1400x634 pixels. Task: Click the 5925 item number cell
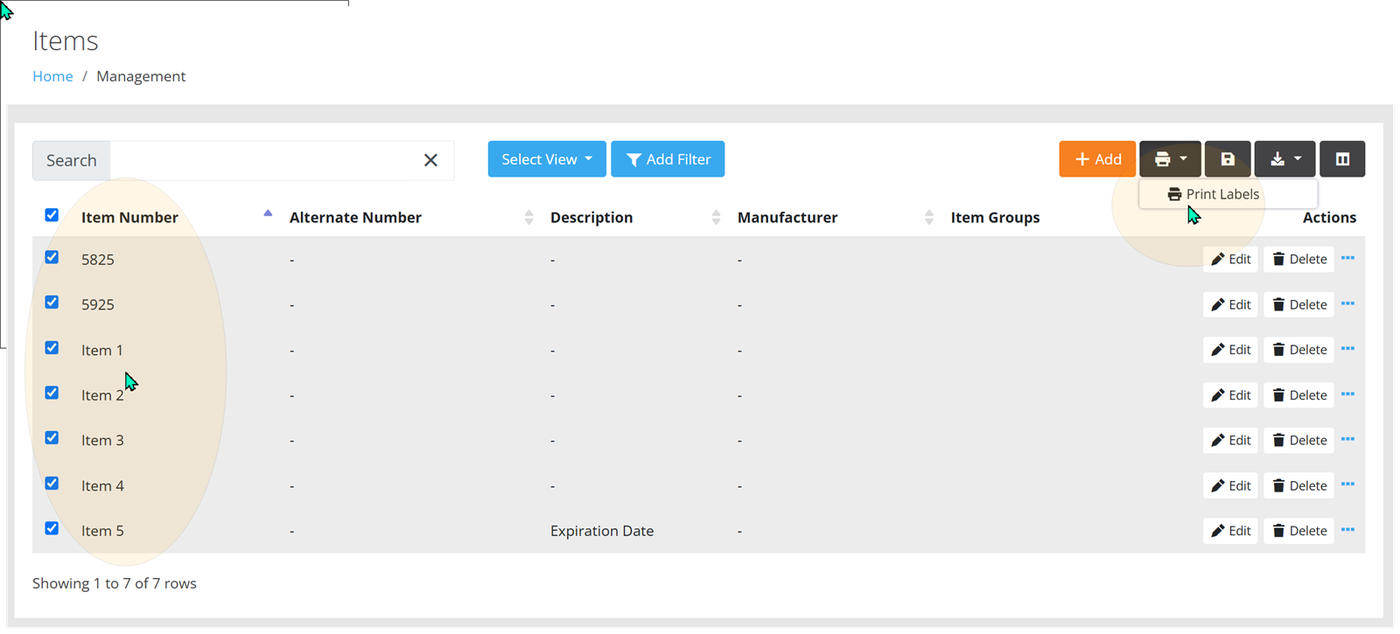click(98, 305)
